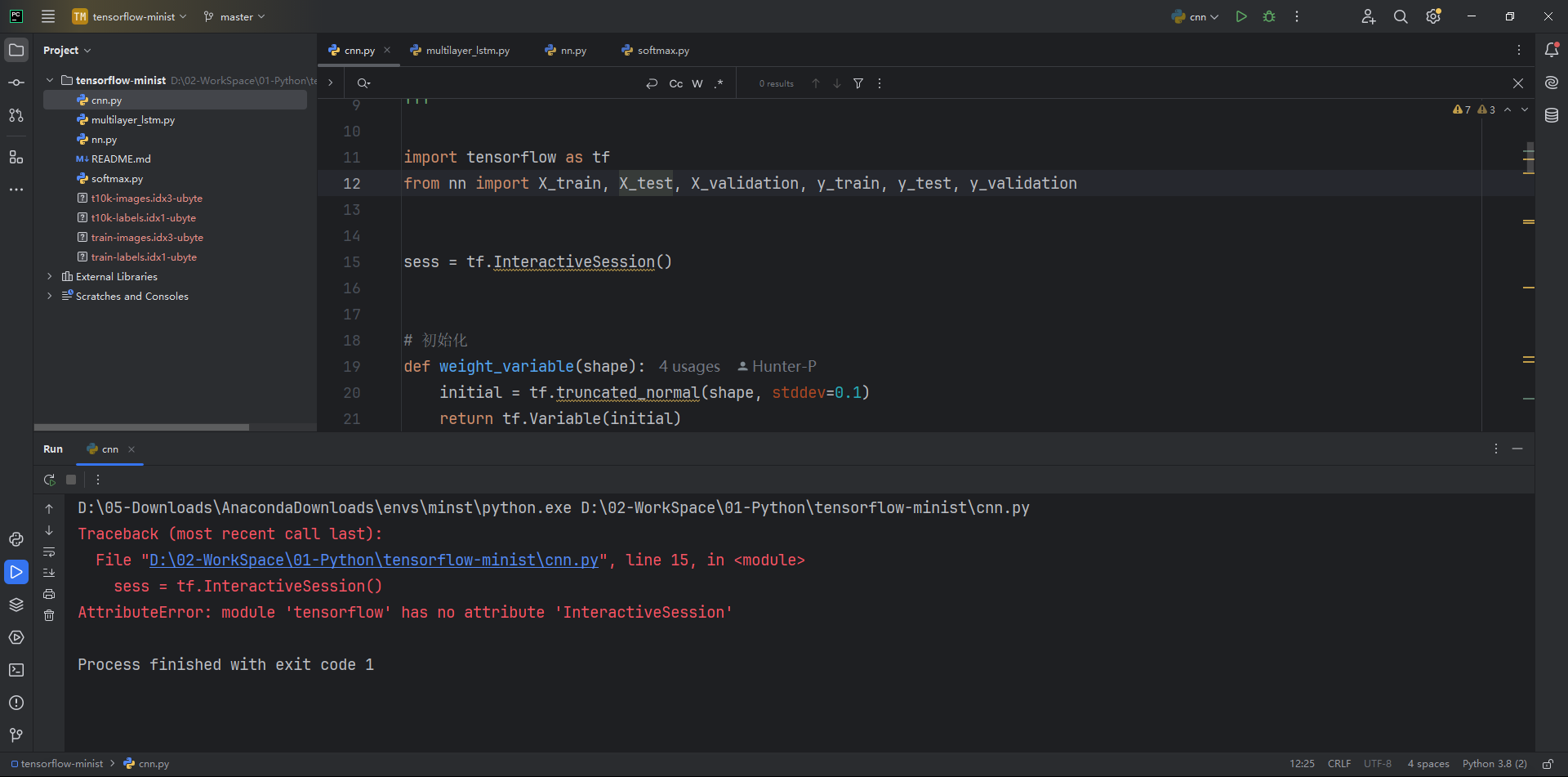
Task: Switch to the multilayer_lstm.py editor tab
Action: (x=467, y=51)
